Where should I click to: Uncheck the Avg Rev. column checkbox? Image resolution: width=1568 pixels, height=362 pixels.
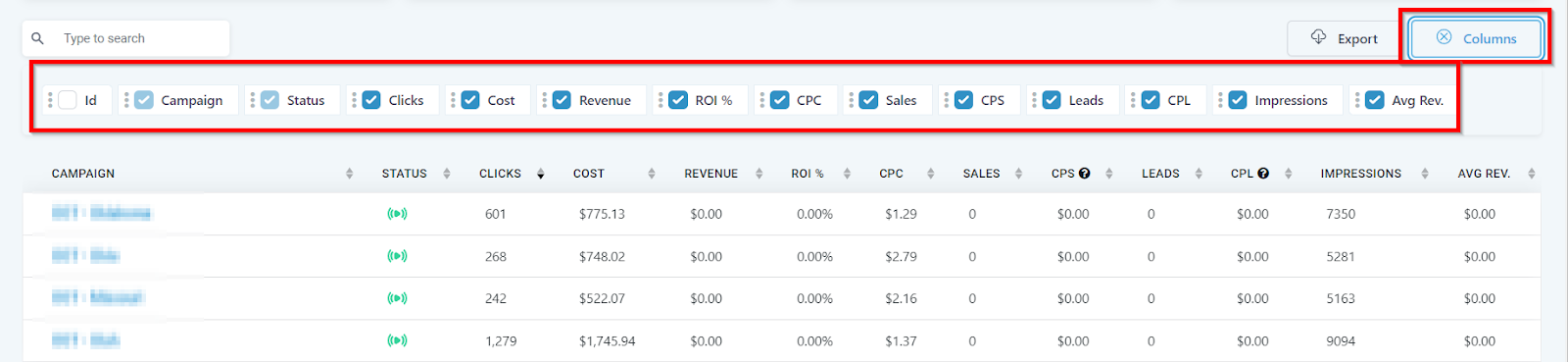[x=1375, y=100]
